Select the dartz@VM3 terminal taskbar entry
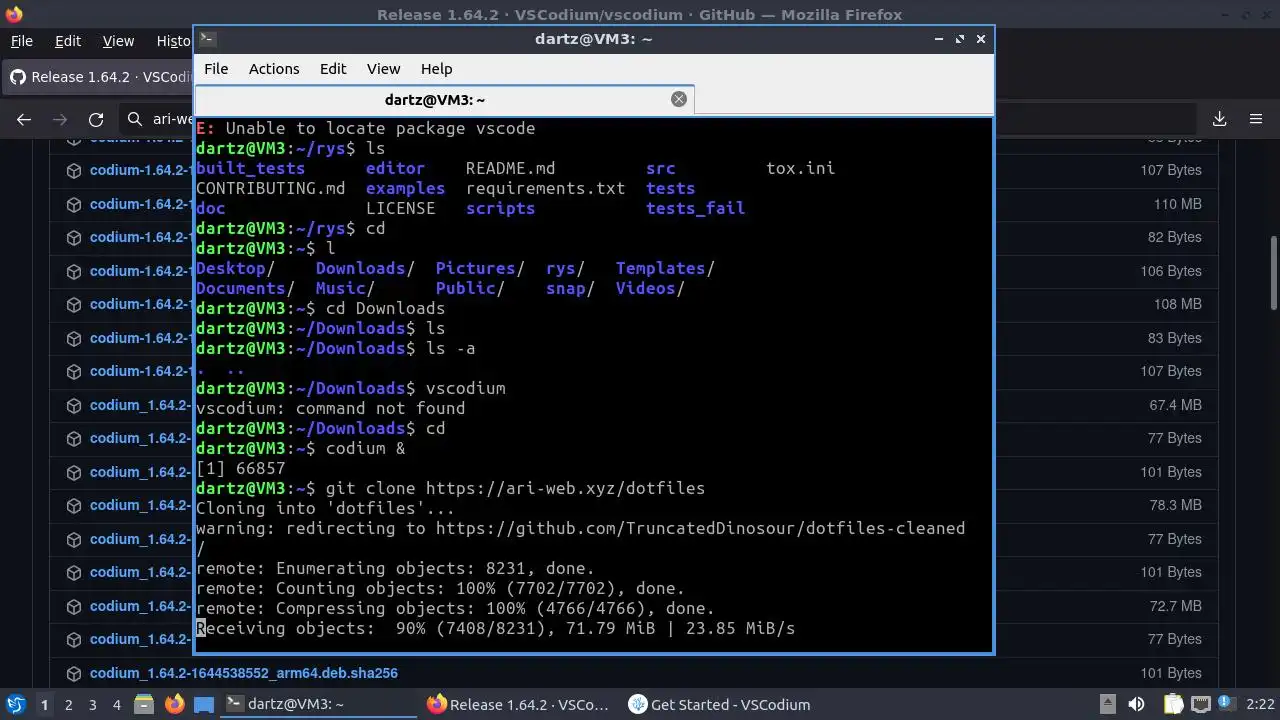 318,704
